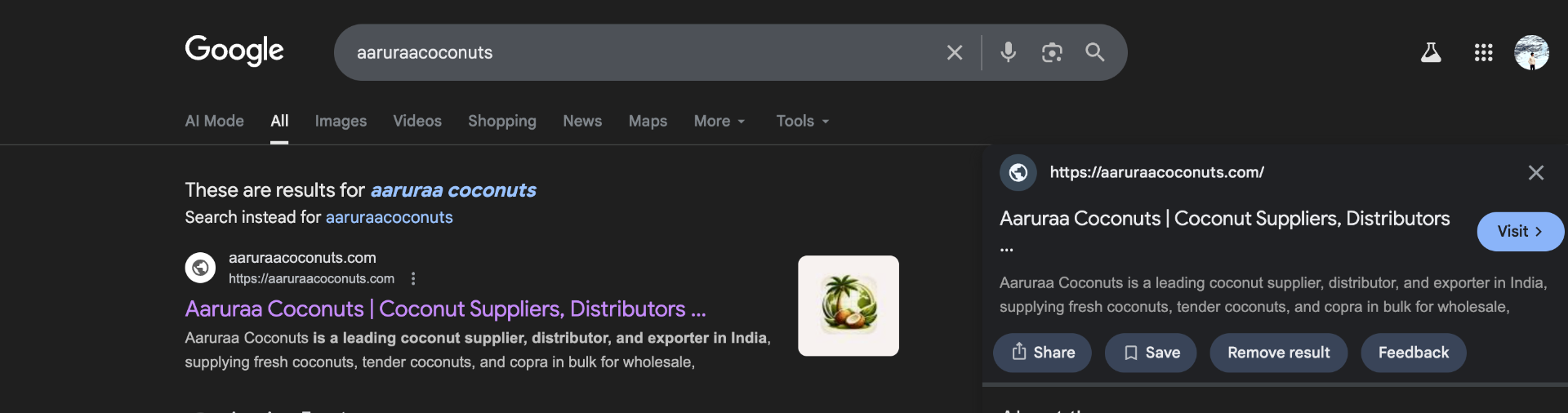1568x413 pixels.
Task: Open the Google account profile picture
Action: (1531, 53)
